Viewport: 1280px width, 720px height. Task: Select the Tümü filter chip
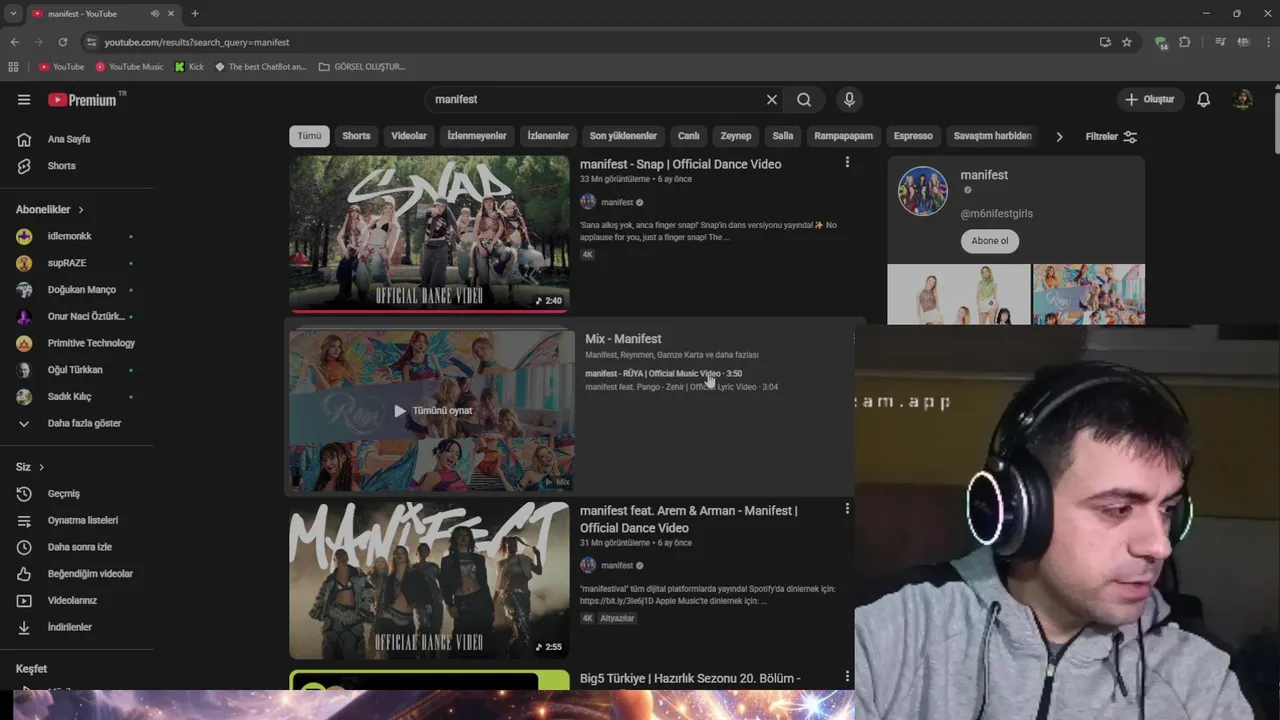coord(309,136)
